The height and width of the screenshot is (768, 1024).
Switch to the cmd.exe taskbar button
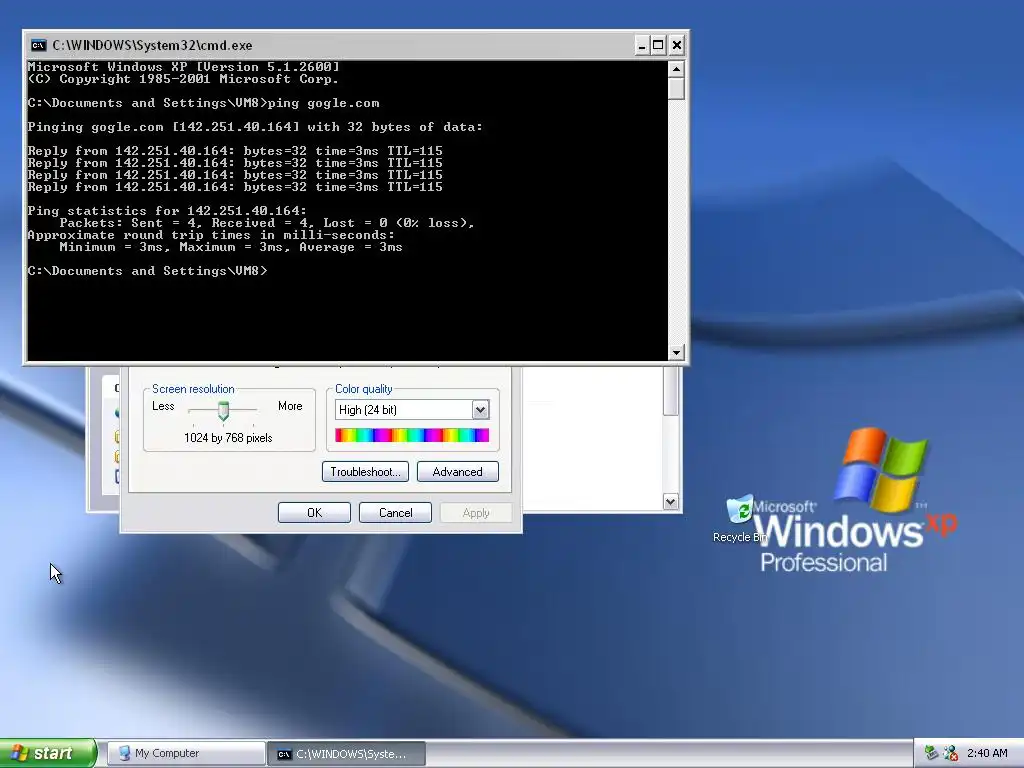coord(347,754)
